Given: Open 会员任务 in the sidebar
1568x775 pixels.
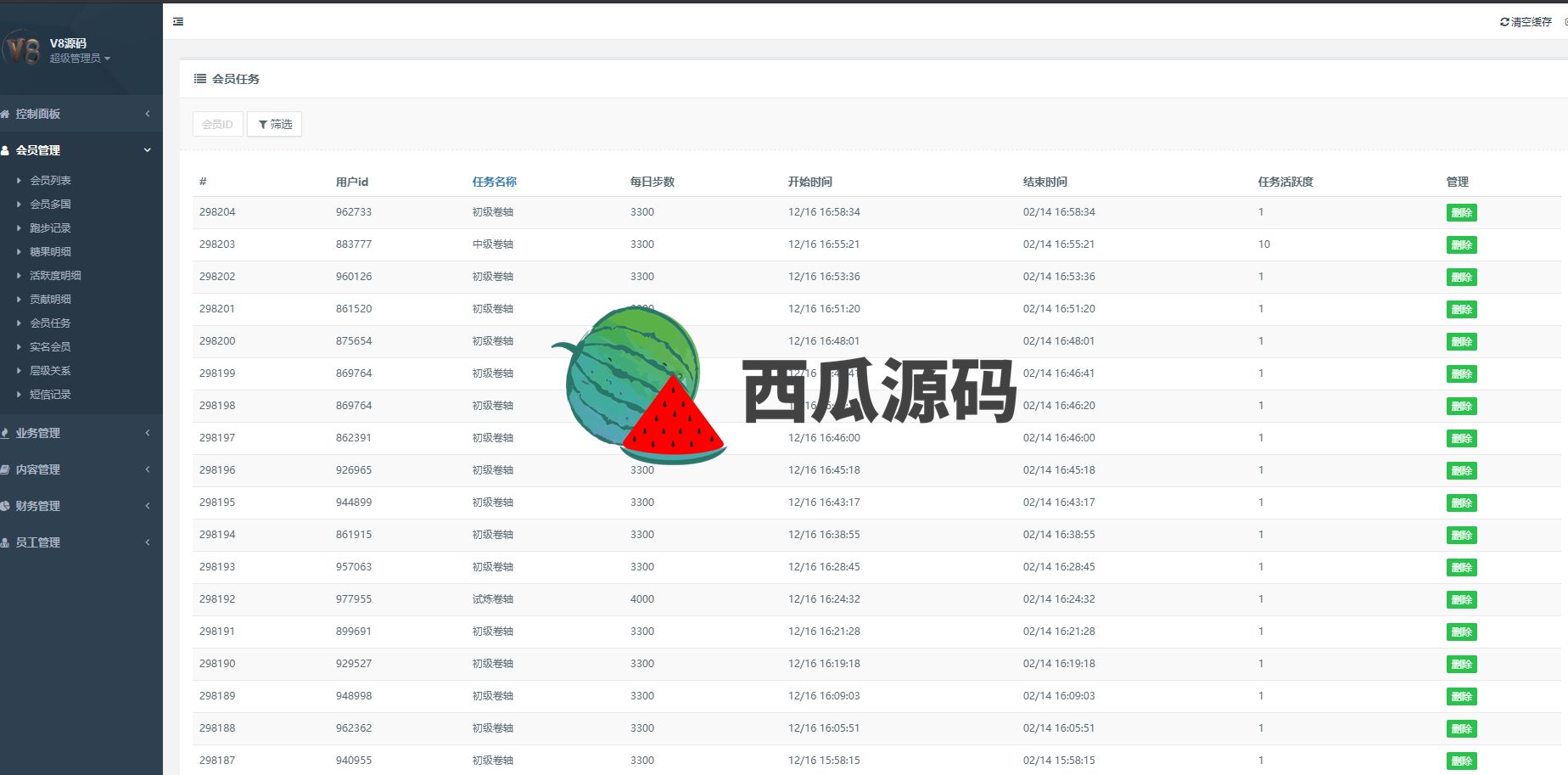Looking at the screenshot, I should (50, 323).
